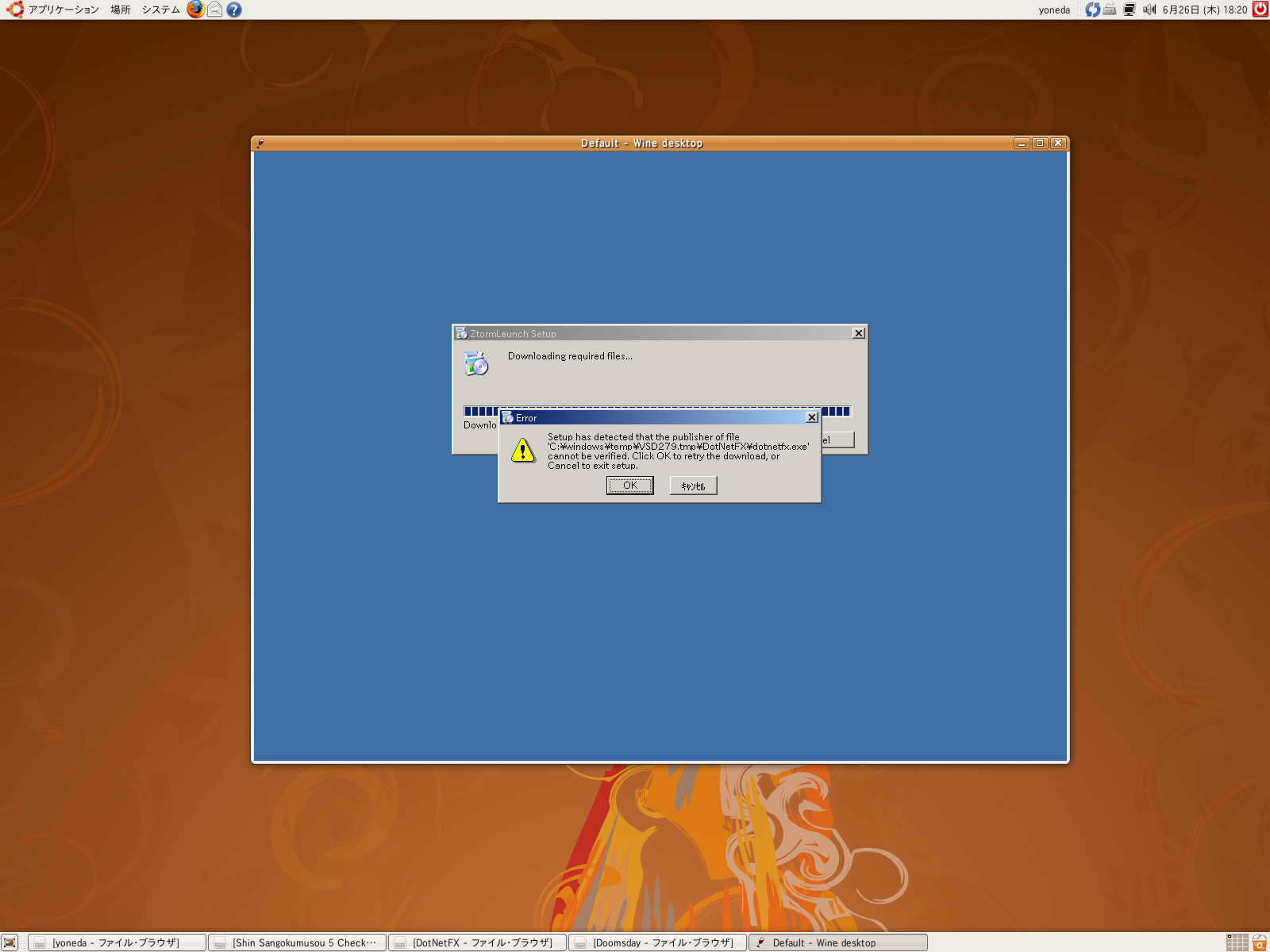Viewport: 1270px width, 952px height.
Task: Open the help icon in top panel
Action: (x=234, y=10)
